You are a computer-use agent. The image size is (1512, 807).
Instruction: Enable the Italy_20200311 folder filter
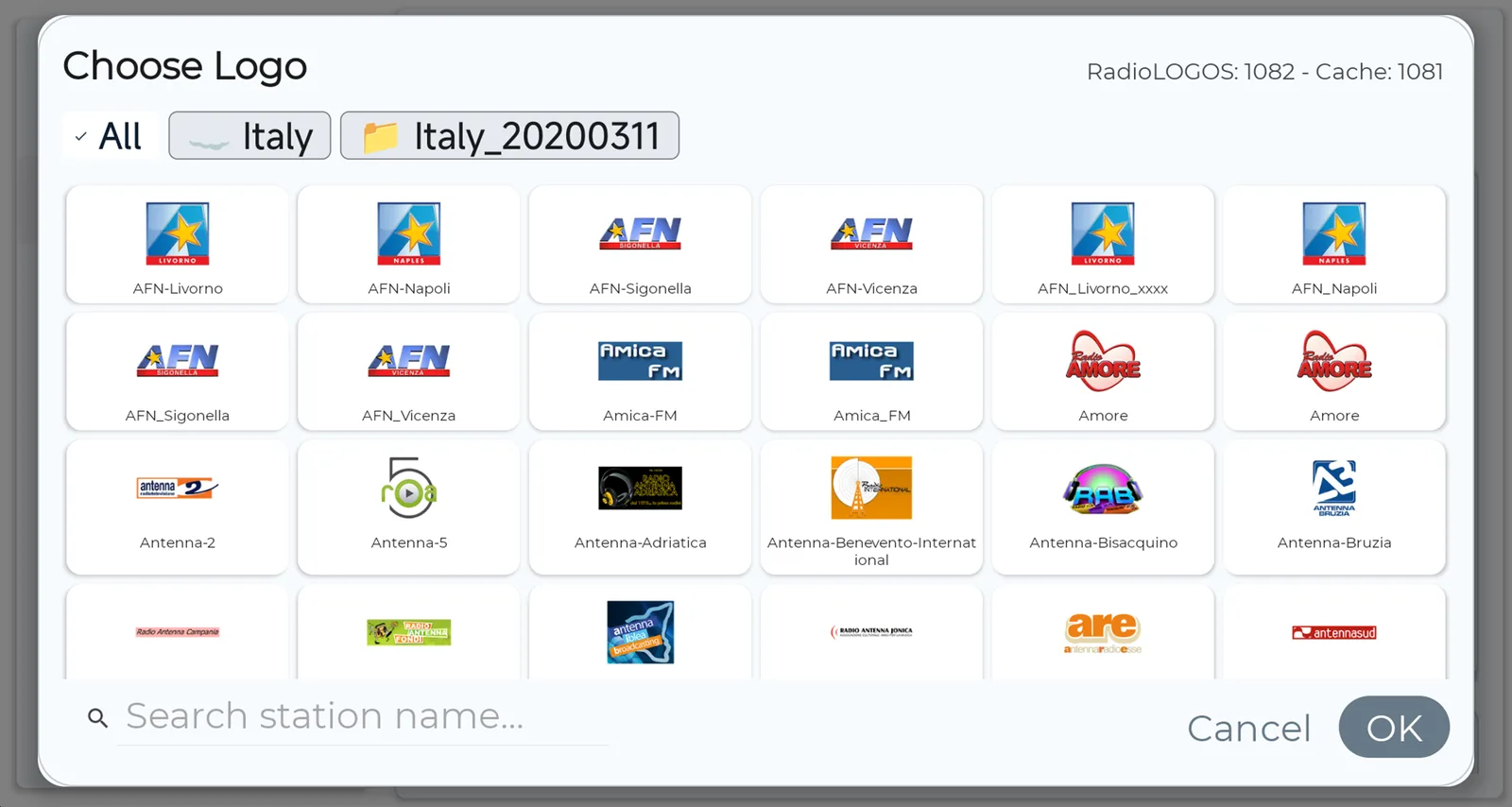coord(509,136)
